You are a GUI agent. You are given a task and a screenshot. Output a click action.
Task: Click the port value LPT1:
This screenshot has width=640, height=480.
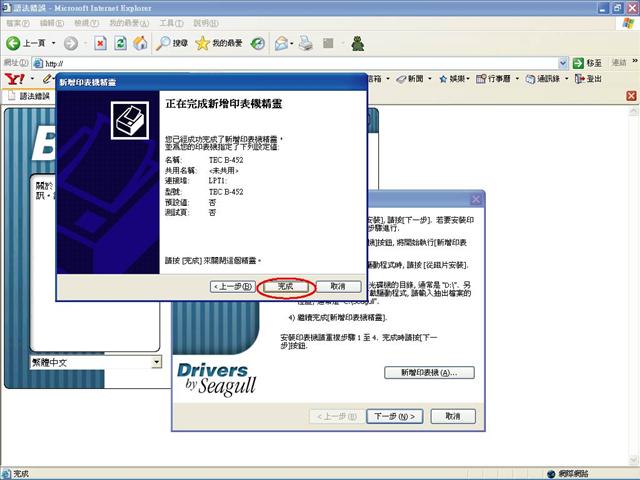[x=218, y=180]
